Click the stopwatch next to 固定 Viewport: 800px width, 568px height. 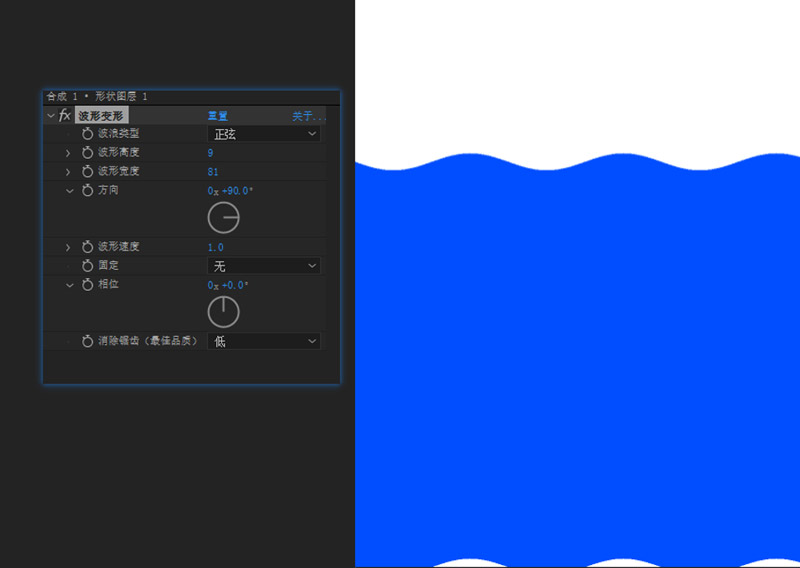coord(87,266)
